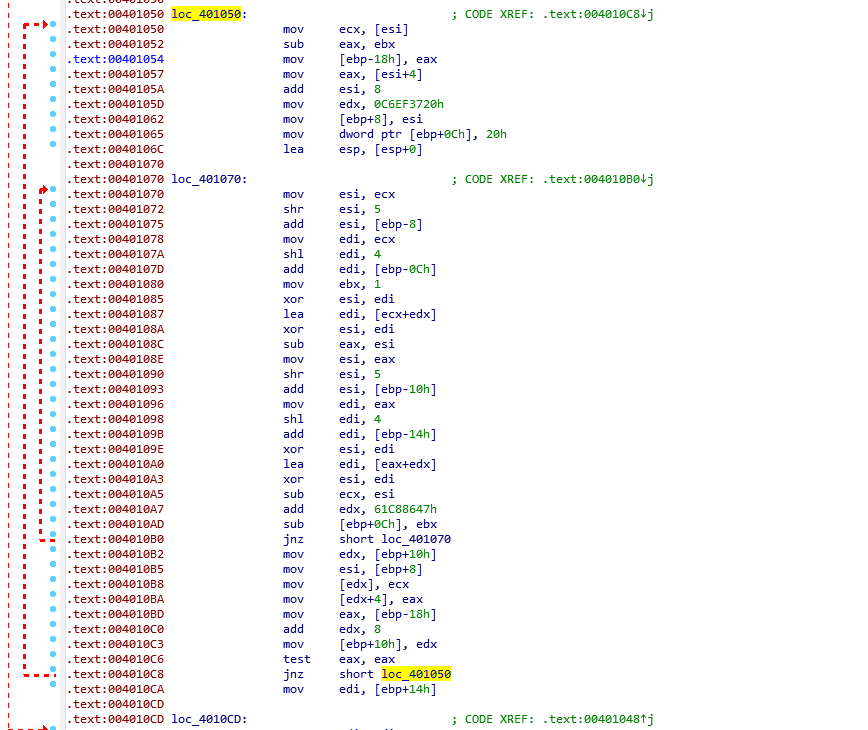Toggle breakpoint dot beside address 00401080
This screenshot has height=730, width=868.
tap(53, 279)
